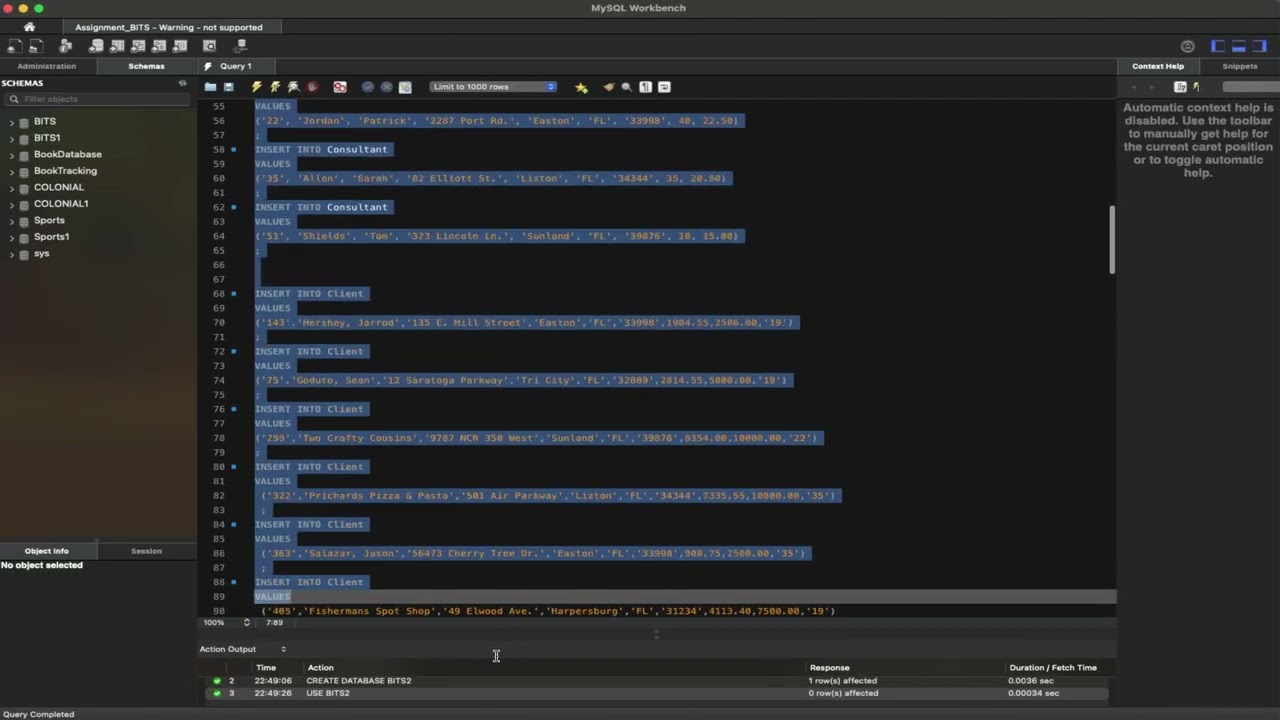Switch to the Object Info tab
The image size is (1280, 720).
click(47, 551)
